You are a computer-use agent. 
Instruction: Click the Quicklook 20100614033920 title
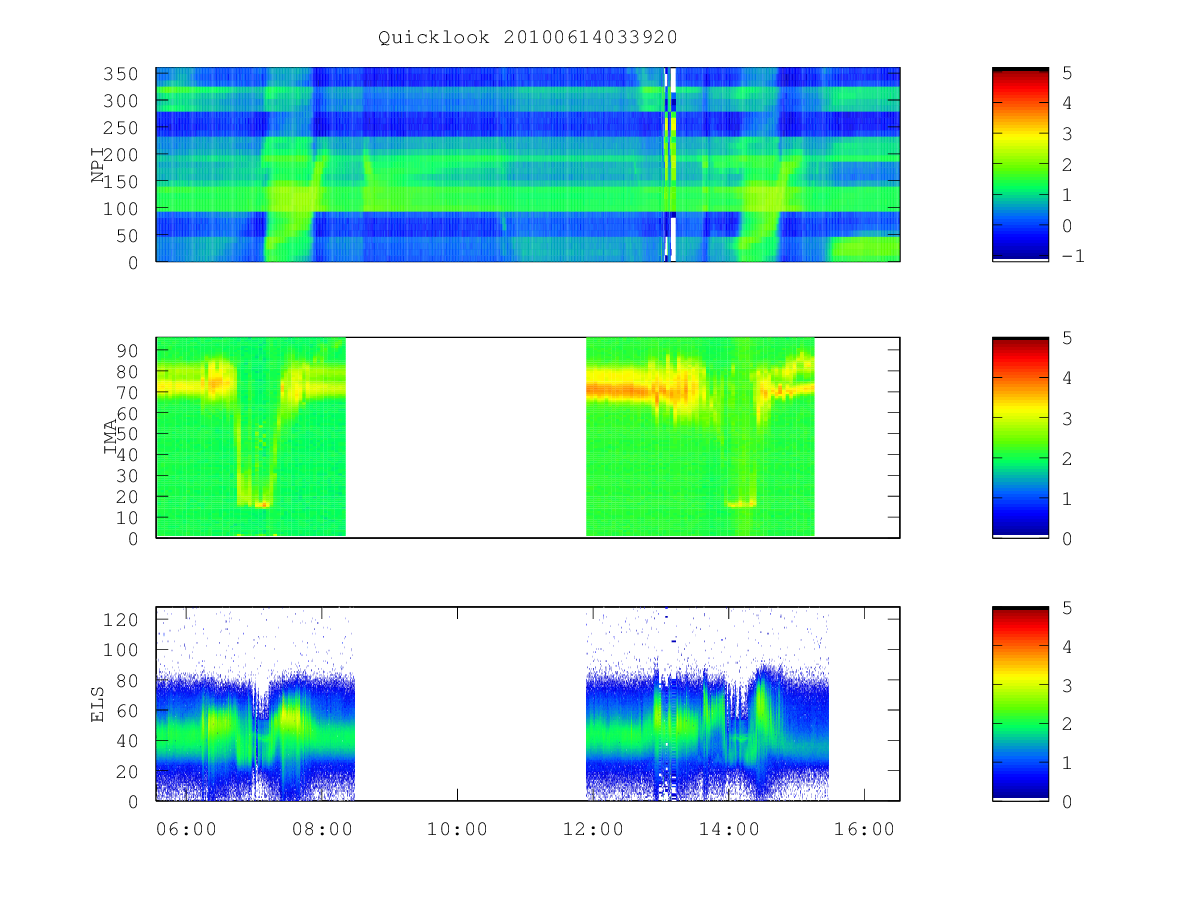(528, 38)
